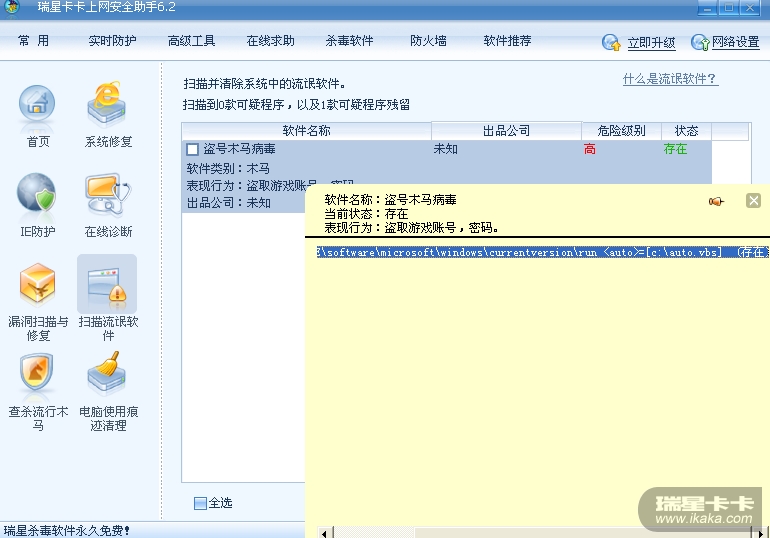Click the pushpin icon in detail popup
The width and height of the screenshot is (770, 538).
pos(716,201)
